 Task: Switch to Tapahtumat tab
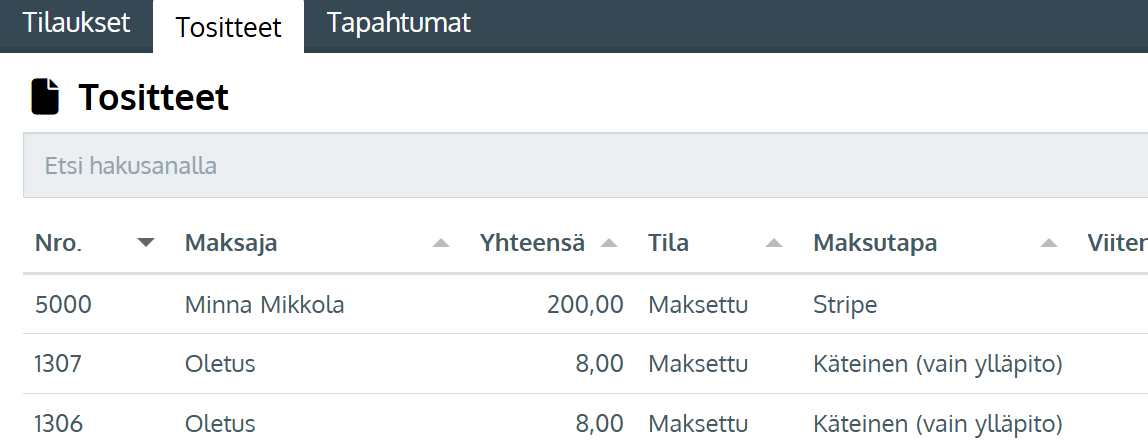point(398,23)
